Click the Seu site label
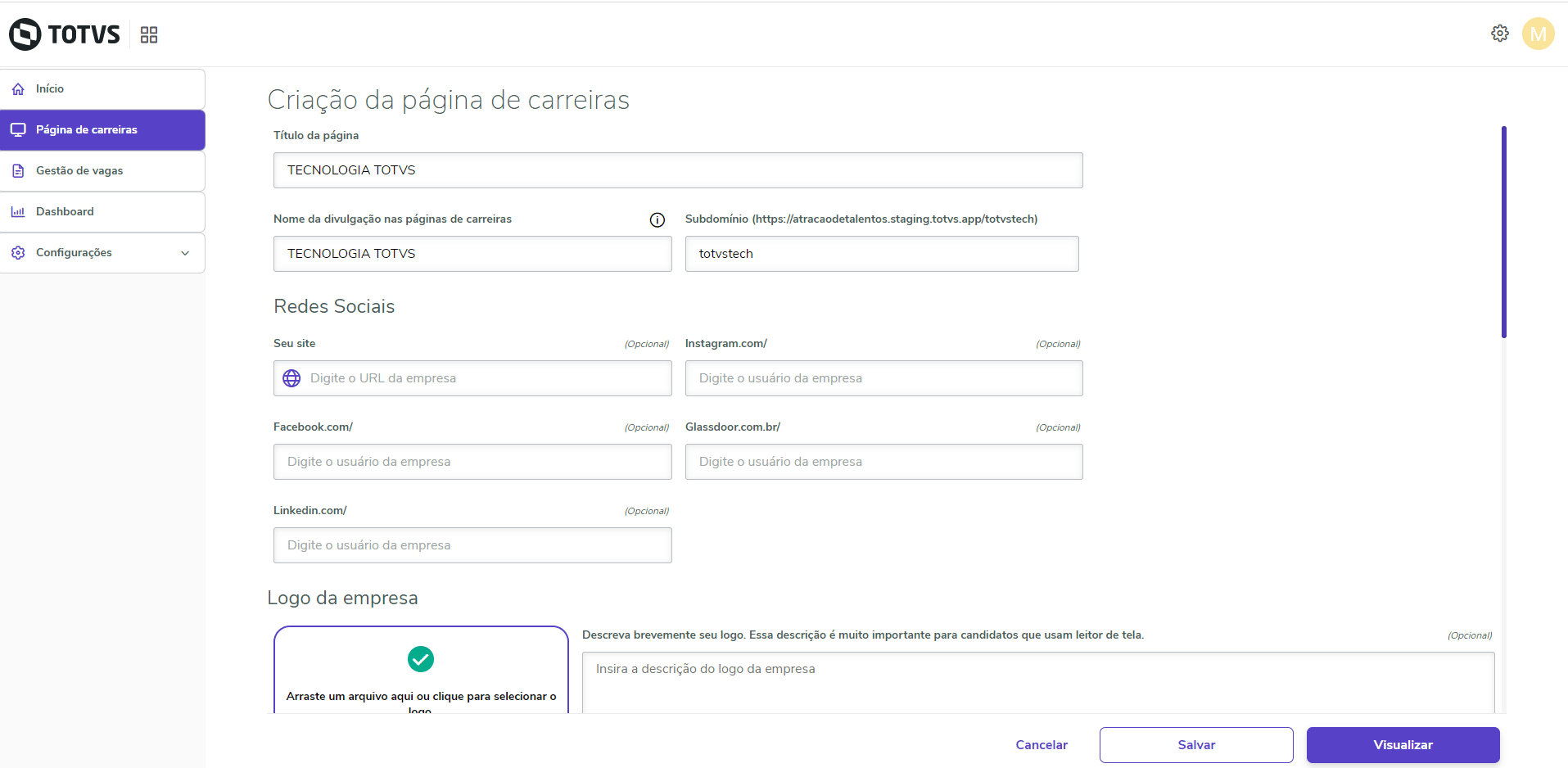 (x=295, y=344)
